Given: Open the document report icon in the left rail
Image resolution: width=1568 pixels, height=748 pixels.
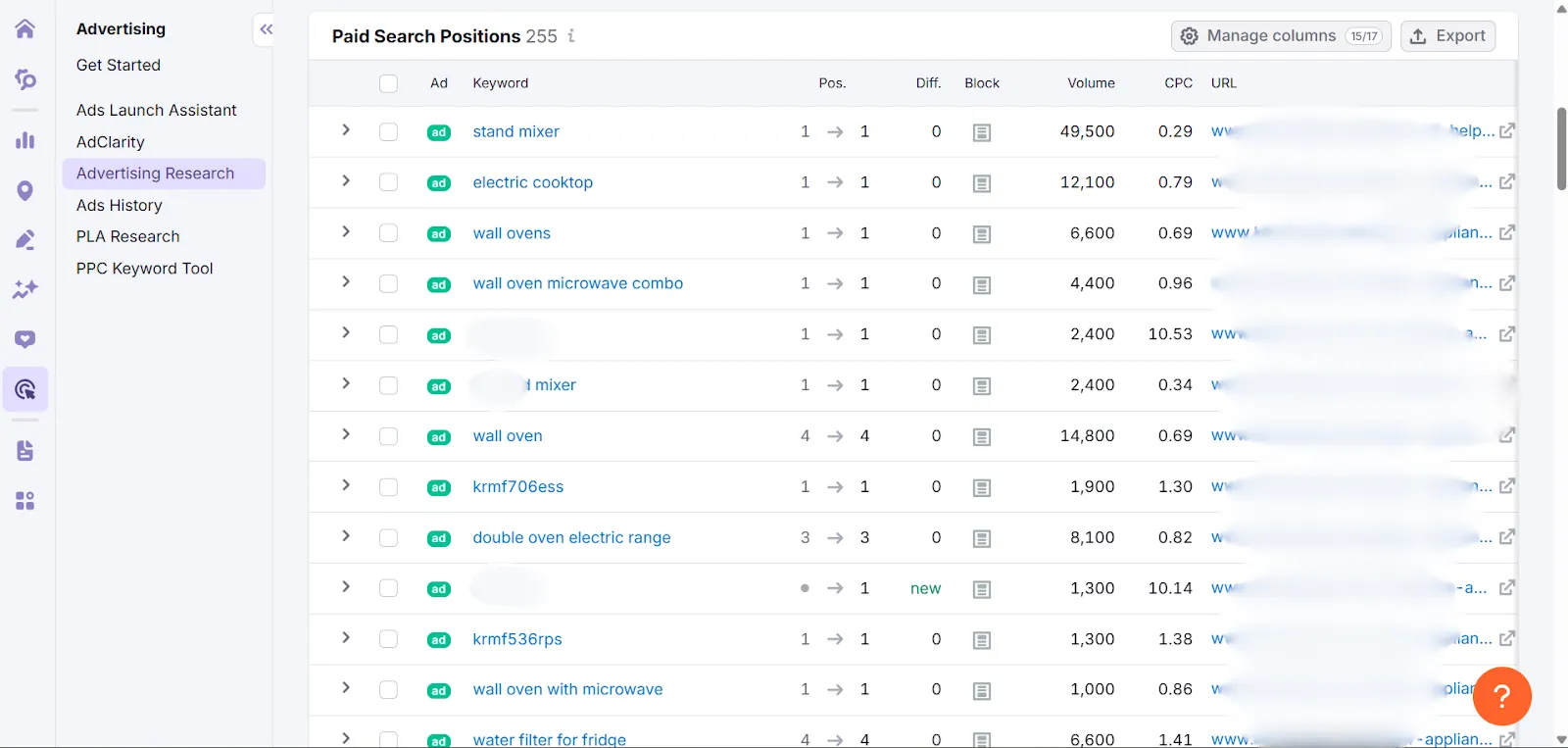Looking at the screenshot, I should [25, 451].
